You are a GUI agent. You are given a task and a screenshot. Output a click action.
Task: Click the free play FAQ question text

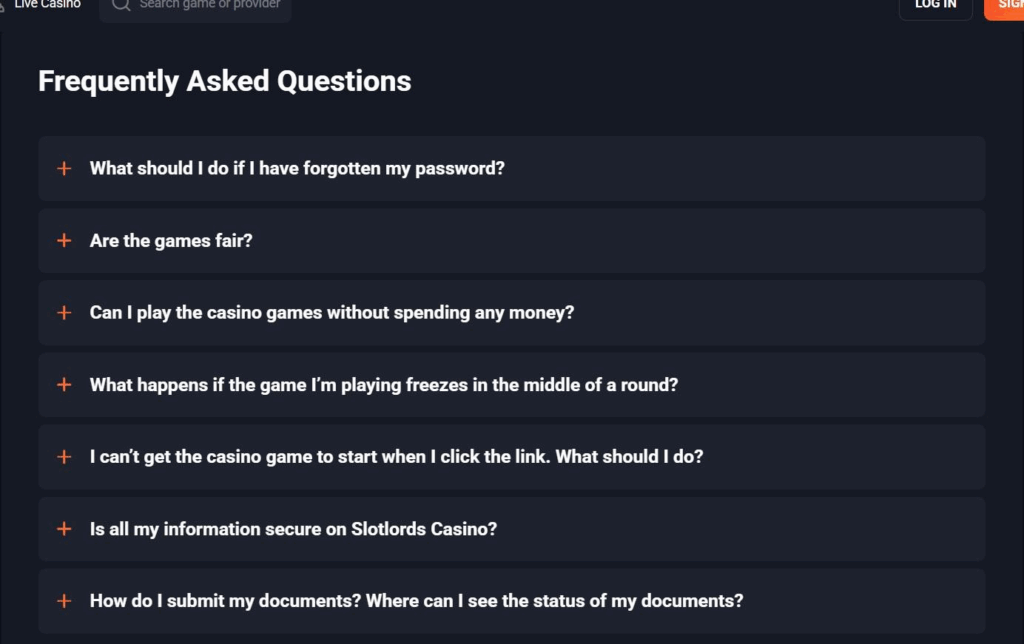331,312
